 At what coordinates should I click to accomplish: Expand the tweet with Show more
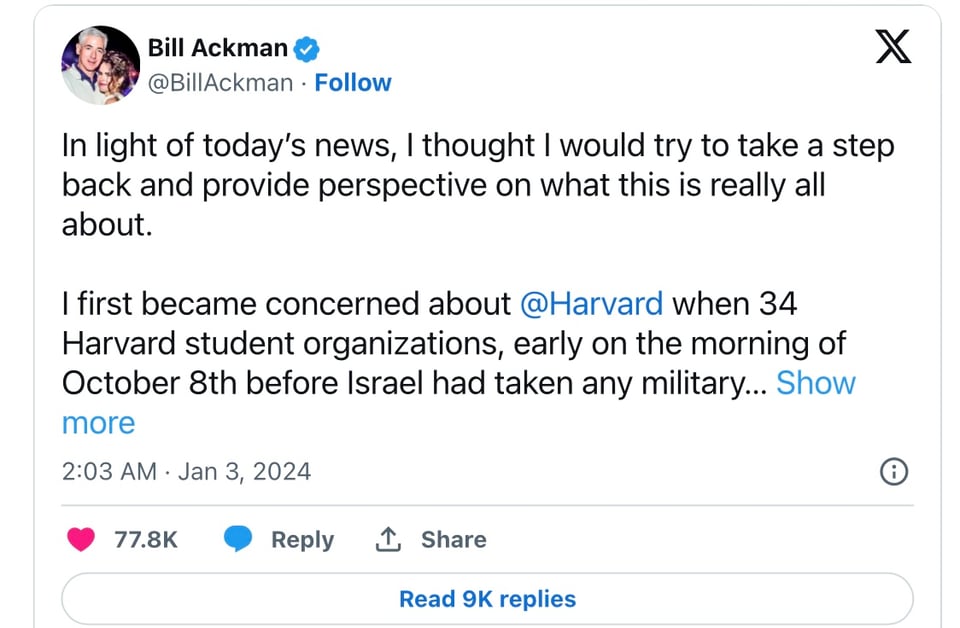coord(815,383)
